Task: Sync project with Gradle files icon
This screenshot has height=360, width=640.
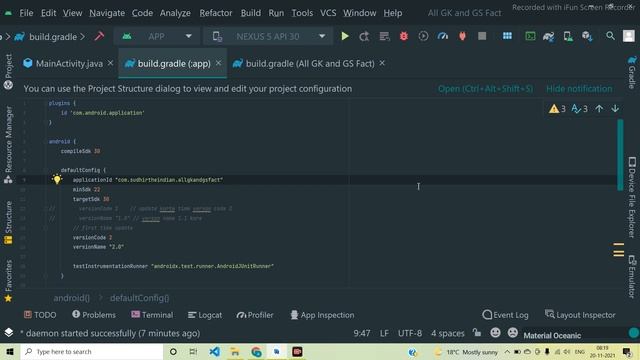Action: pos(549,37)
